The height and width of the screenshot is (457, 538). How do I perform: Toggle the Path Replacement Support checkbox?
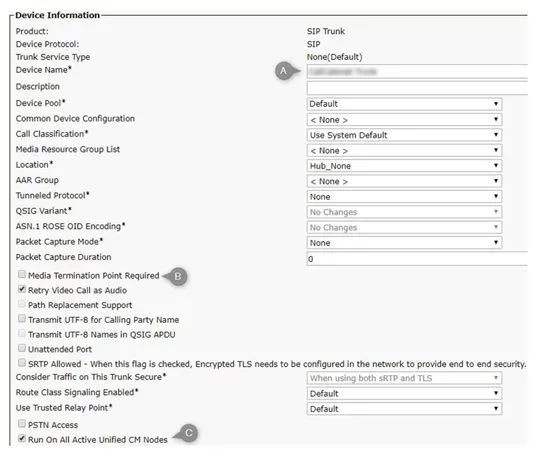tap(22, 304)
